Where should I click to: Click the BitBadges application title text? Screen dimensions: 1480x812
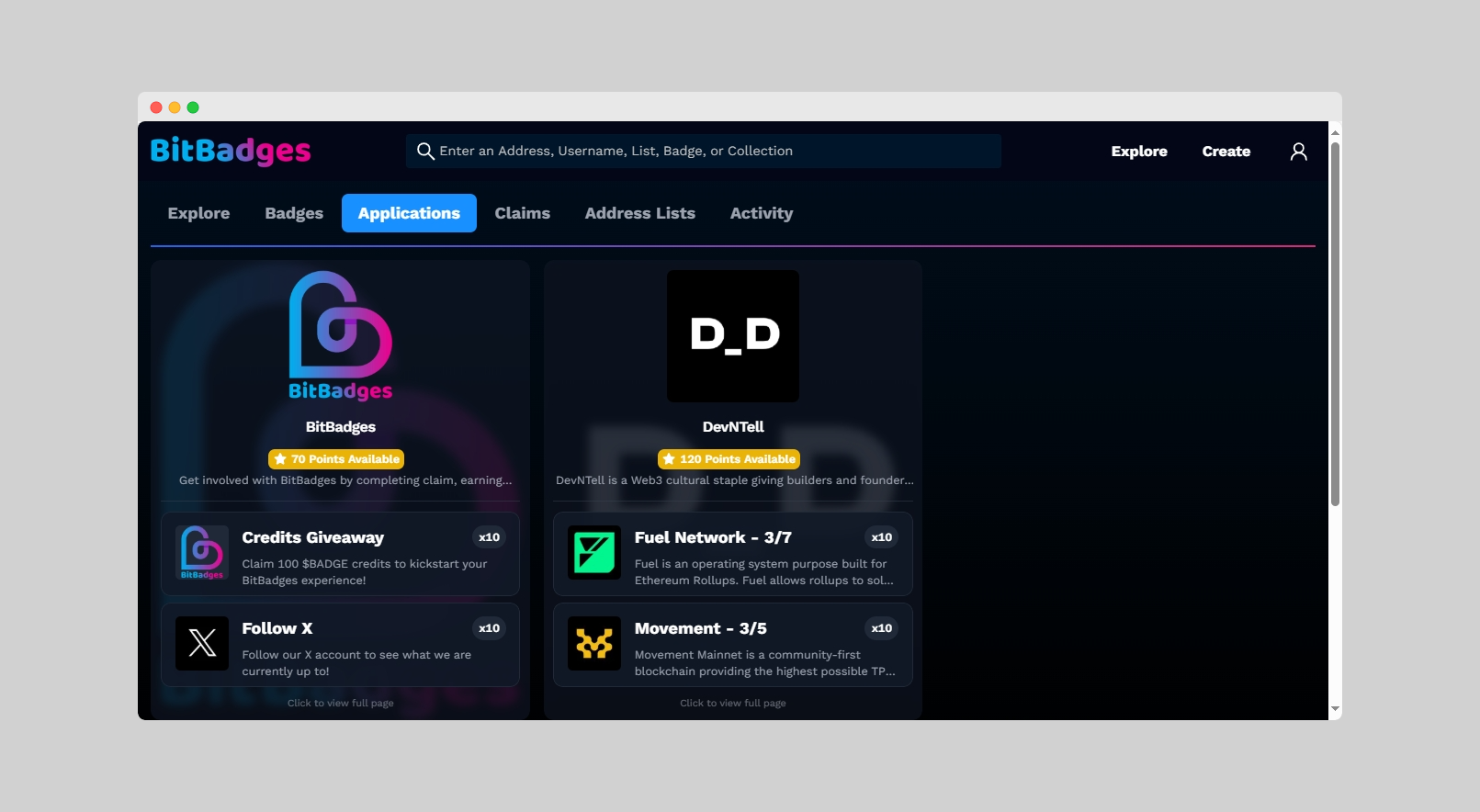(x=341, y=426)
